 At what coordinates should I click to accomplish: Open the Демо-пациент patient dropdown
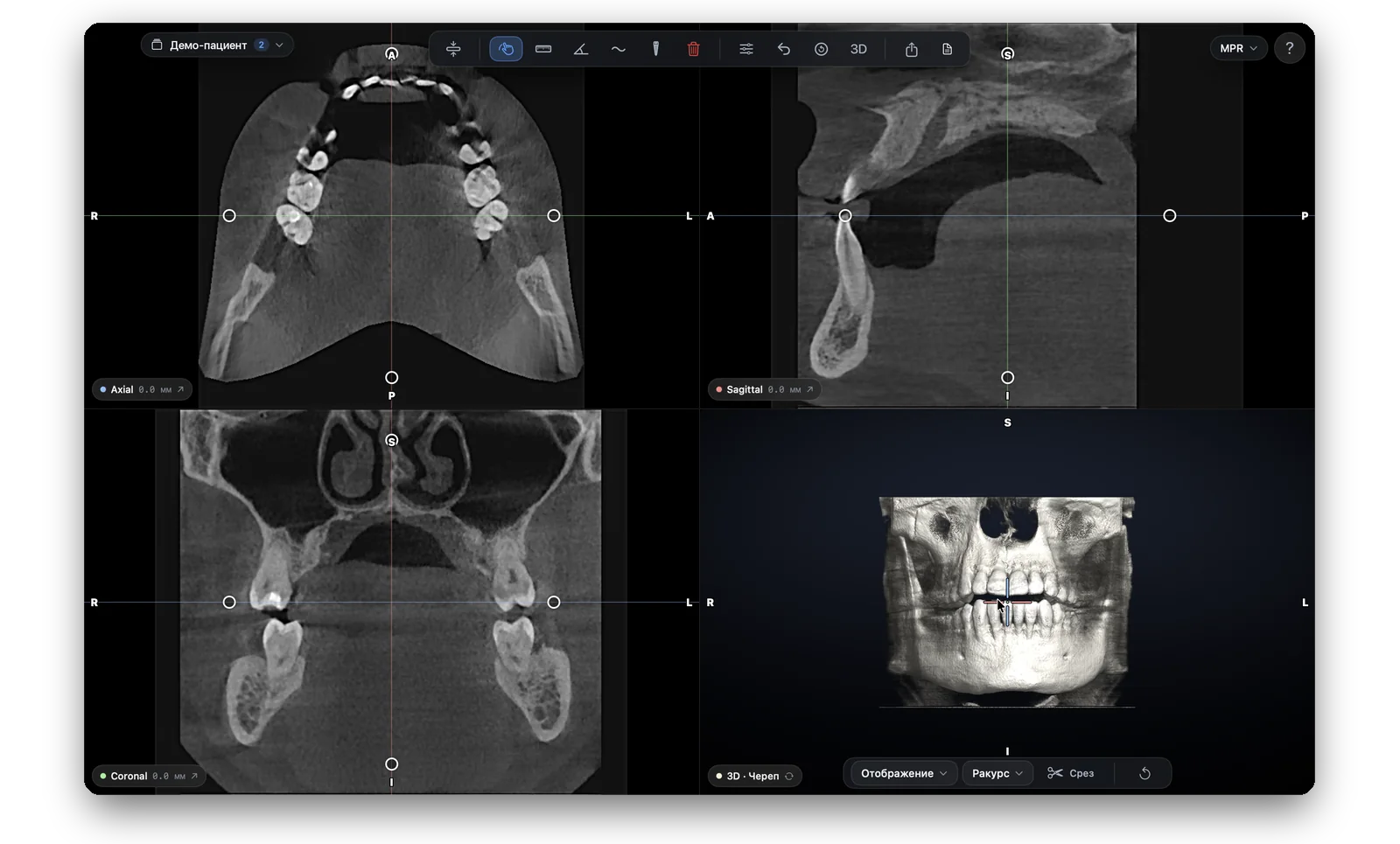(x=217, y=45)
